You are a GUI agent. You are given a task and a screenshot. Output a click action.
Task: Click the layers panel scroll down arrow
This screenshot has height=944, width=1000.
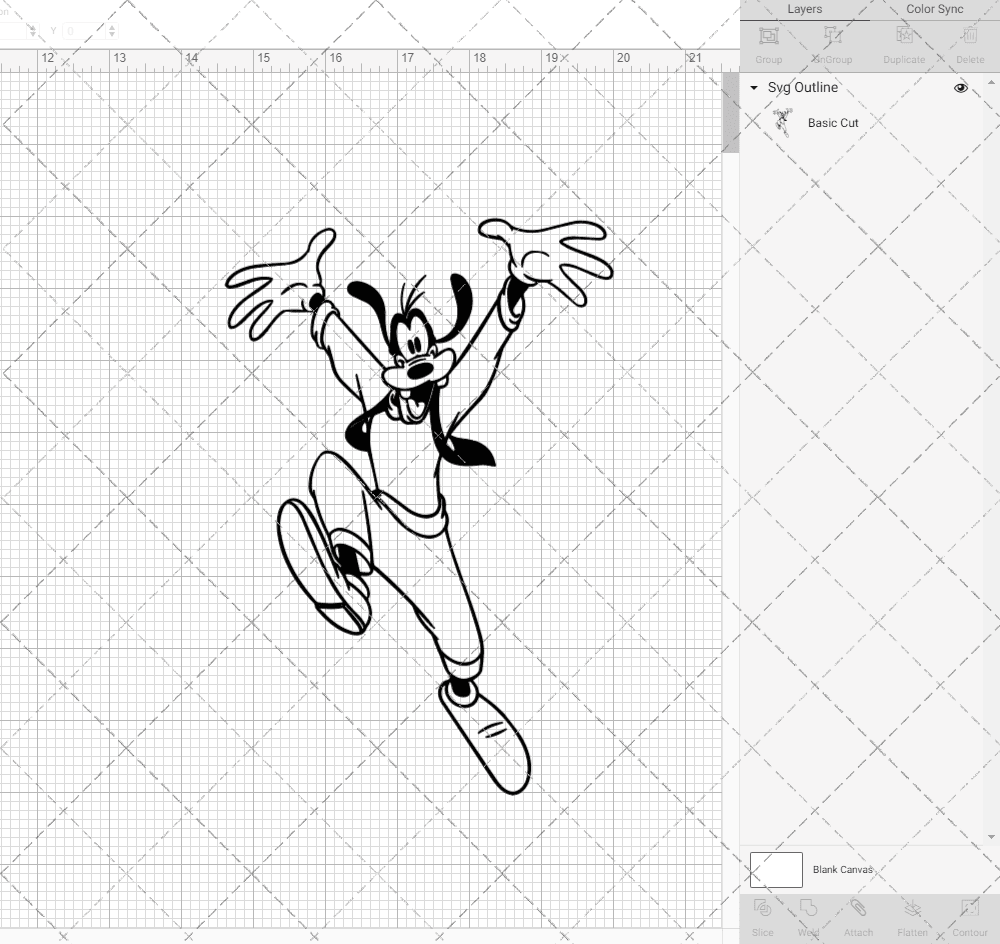point(990,837)
